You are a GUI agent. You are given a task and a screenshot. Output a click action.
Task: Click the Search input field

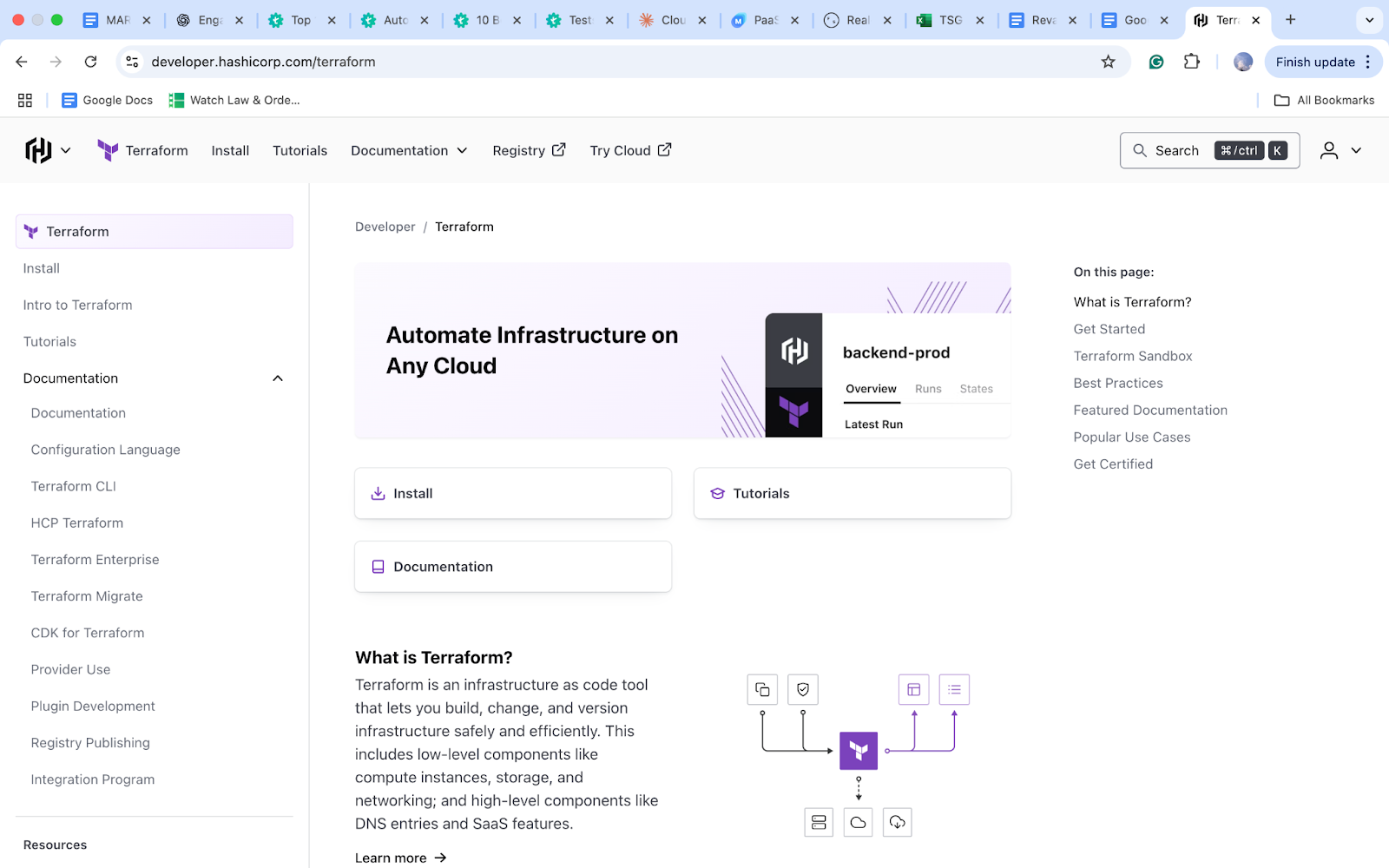(x=1209, y=150)
